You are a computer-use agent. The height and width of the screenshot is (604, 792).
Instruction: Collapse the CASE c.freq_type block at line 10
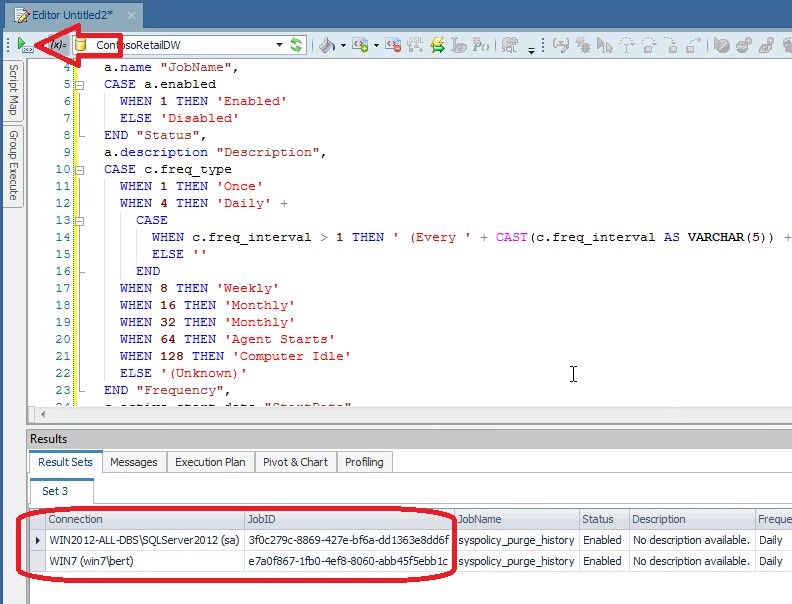[80, 170]
